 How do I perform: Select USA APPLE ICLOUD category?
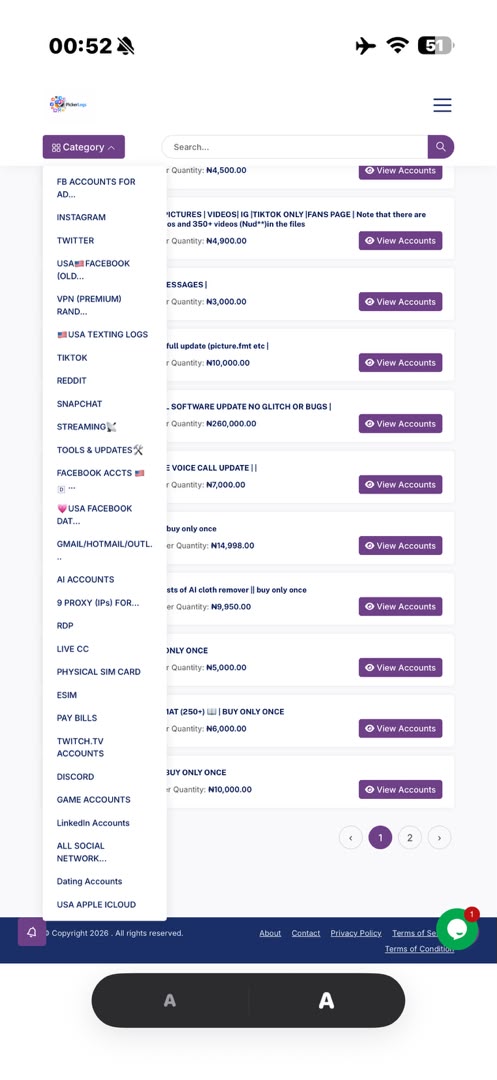96,904
